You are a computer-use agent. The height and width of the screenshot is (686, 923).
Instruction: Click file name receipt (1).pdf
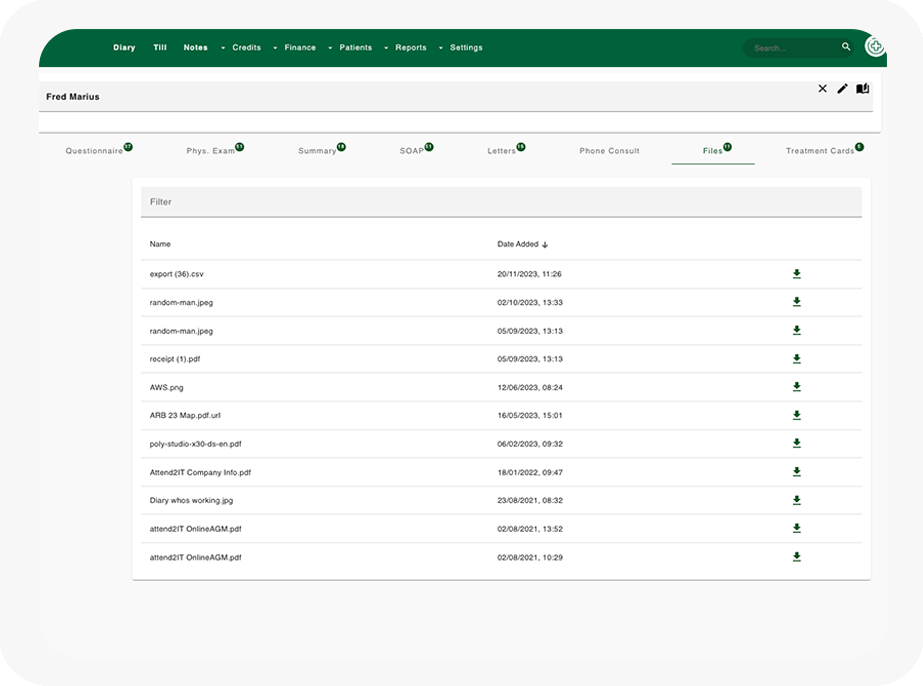pos(175,359)
